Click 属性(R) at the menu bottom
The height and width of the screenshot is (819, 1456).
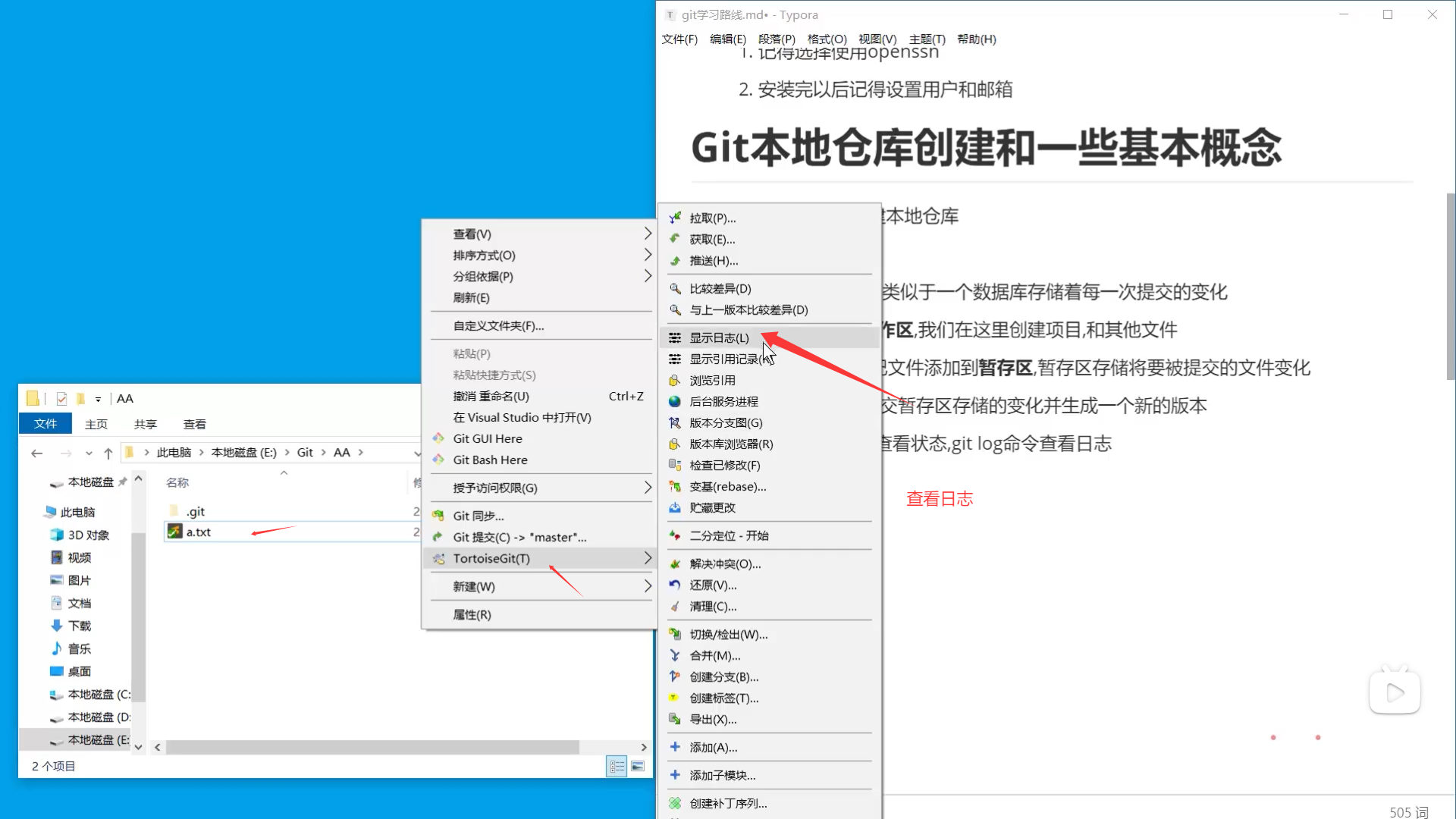point(471,614)
